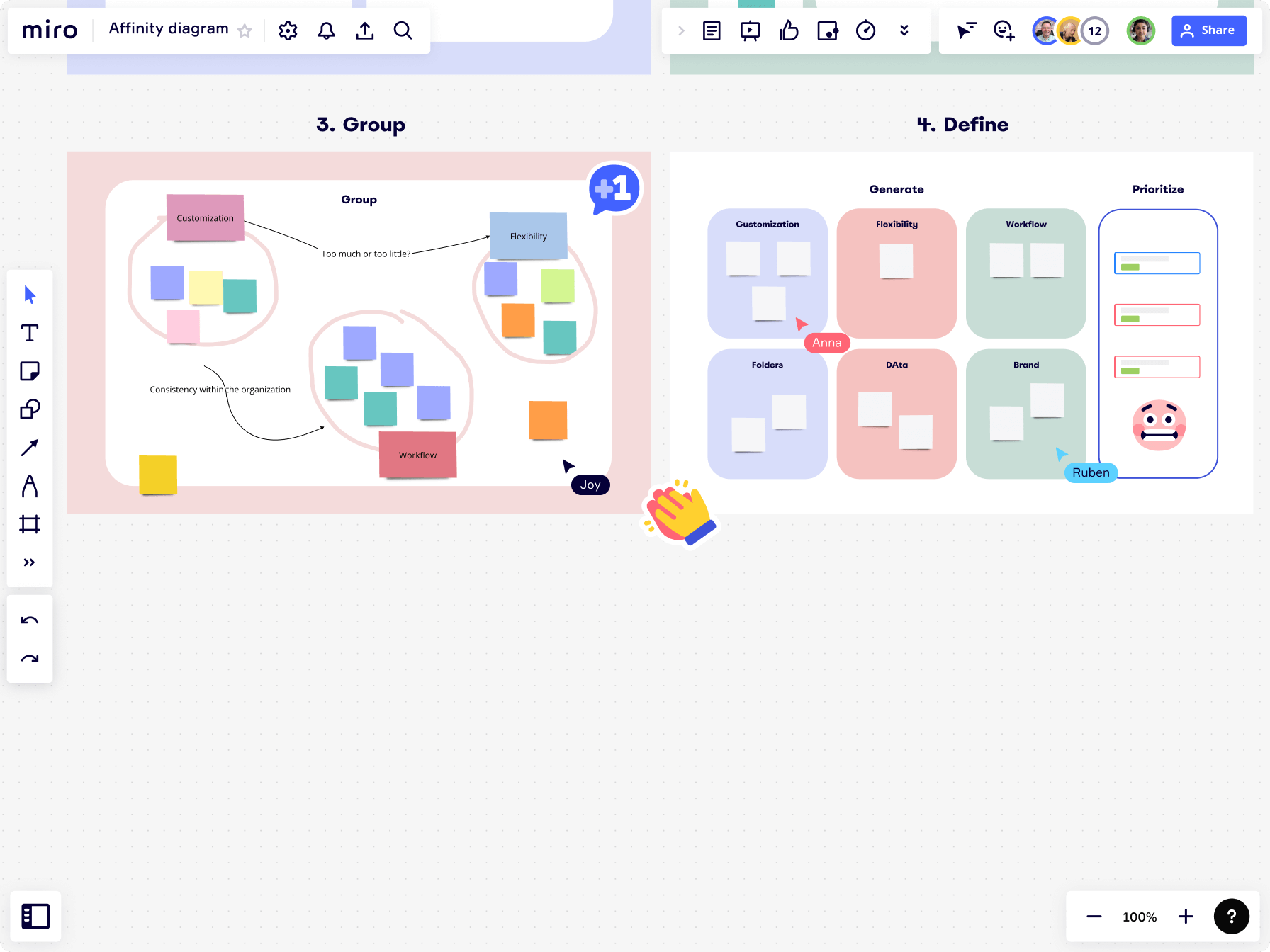The width and height of the screenshot is (1270, 952).
Task: Expand the left panel arrow near Notes
Action: click(680, 30)
